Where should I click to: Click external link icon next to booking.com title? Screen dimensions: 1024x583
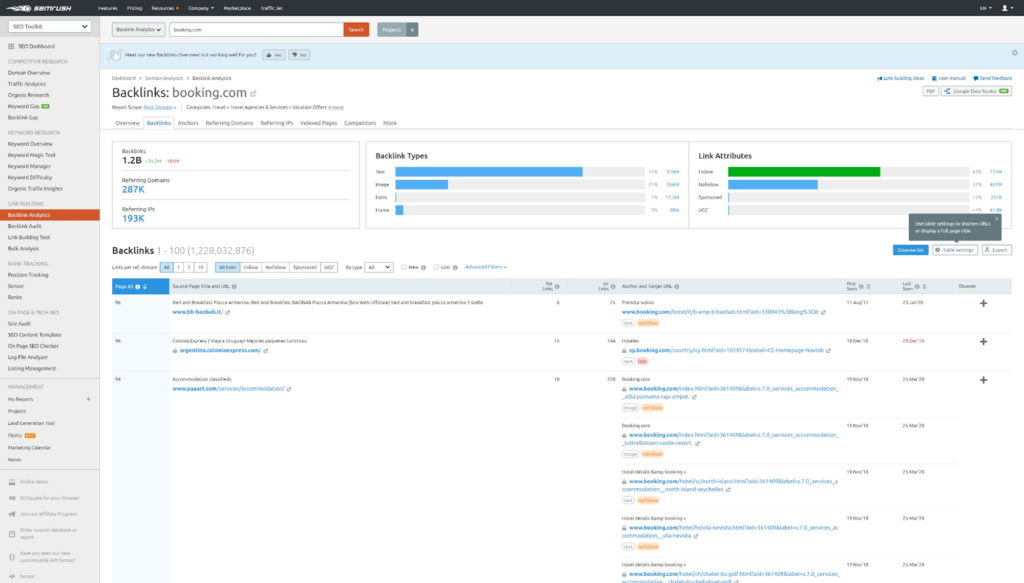[x=253, y=93]
